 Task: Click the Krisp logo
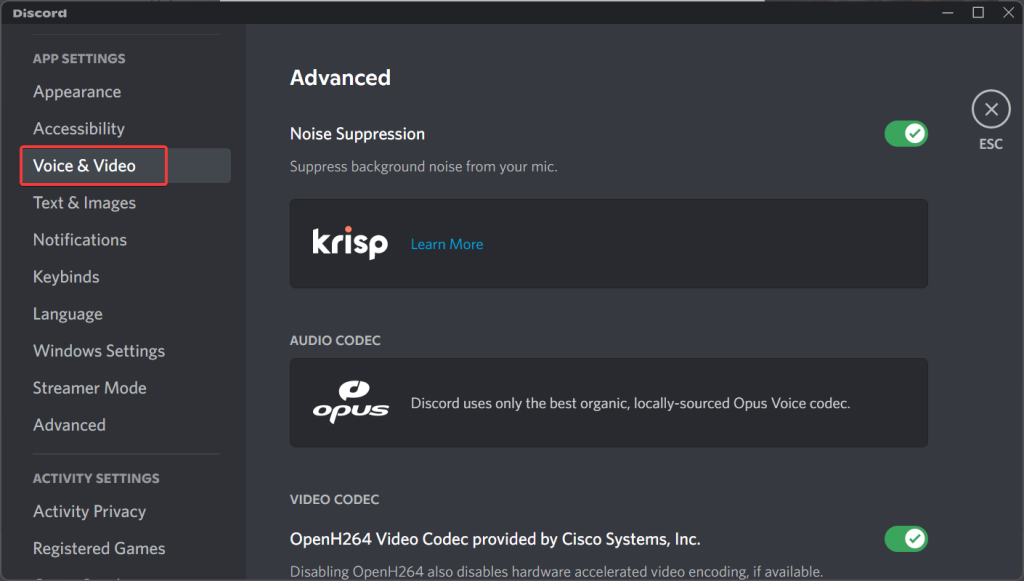click(x=350, y=243)
